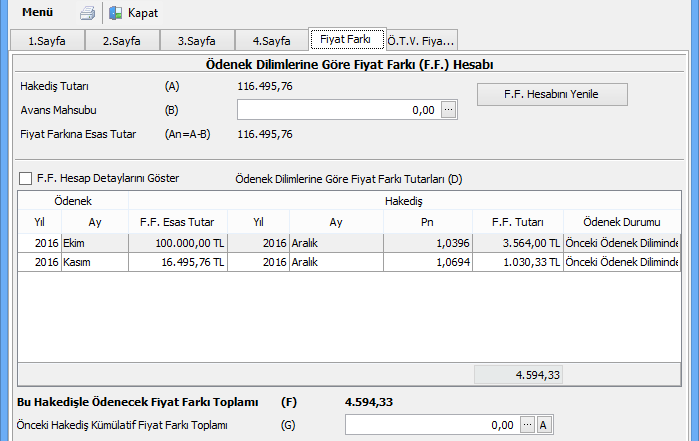Screen dimensions: 699x441
Task: Click the printer icon in the toolbar
Action: (x=87, y=13)
